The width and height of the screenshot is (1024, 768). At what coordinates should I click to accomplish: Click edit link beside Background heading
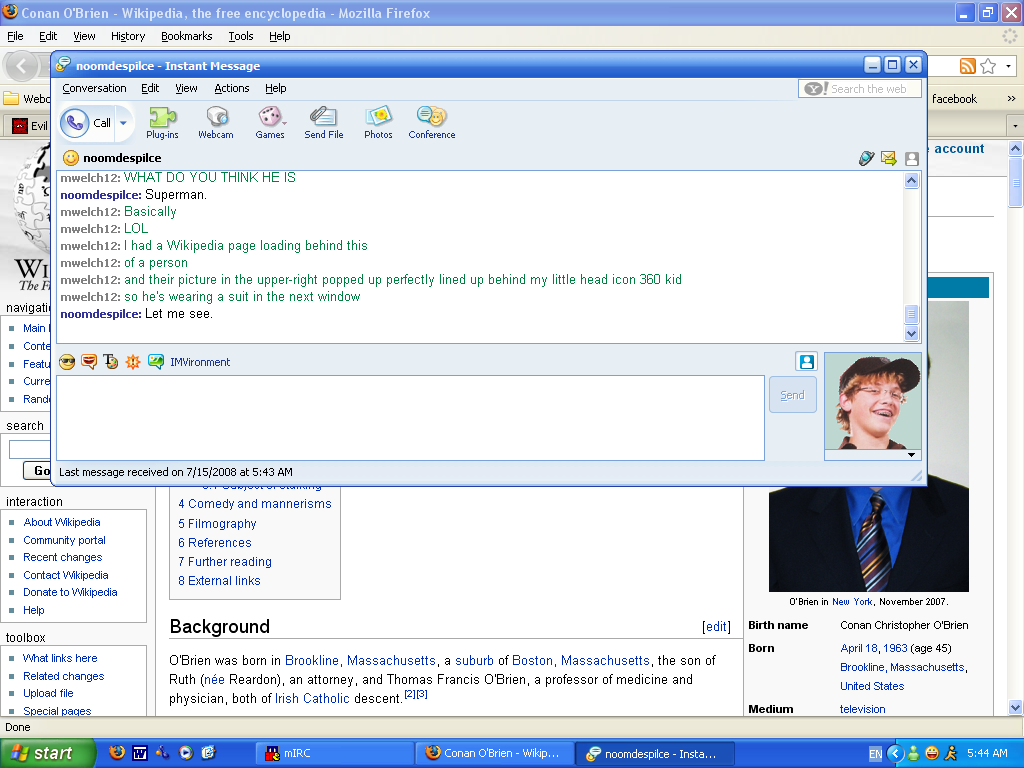coord(716,626)
